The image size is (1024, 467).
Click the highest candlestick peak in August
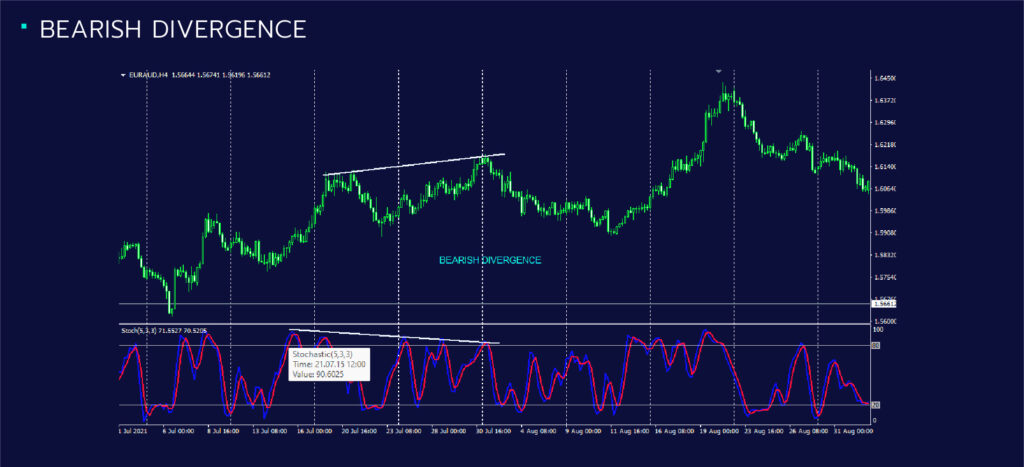725,88
